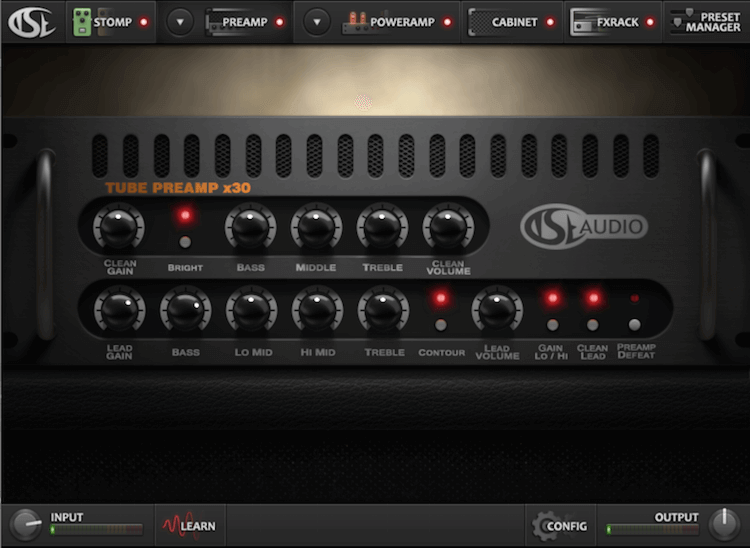Click the clean channel Treble knob
Viewport: 750px width, 548px height.
(382, 227)
